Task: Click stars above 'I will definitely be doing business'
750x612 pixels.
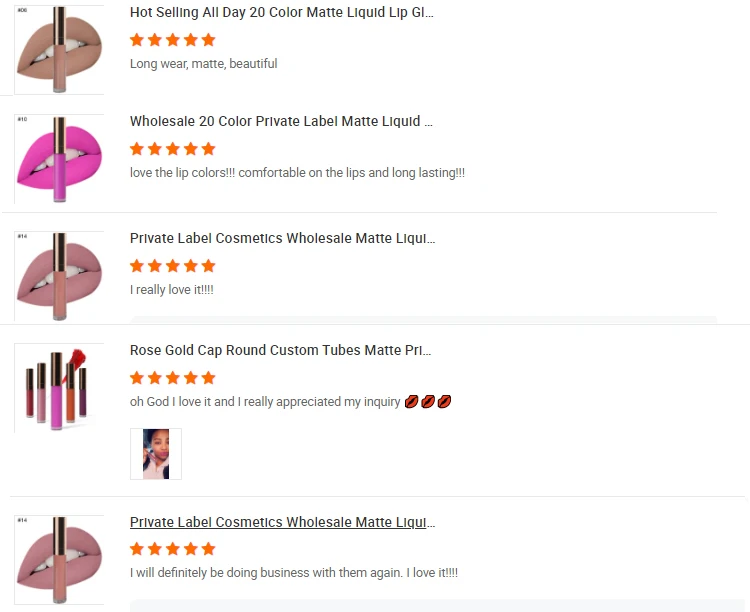Action: click(173, 549)
